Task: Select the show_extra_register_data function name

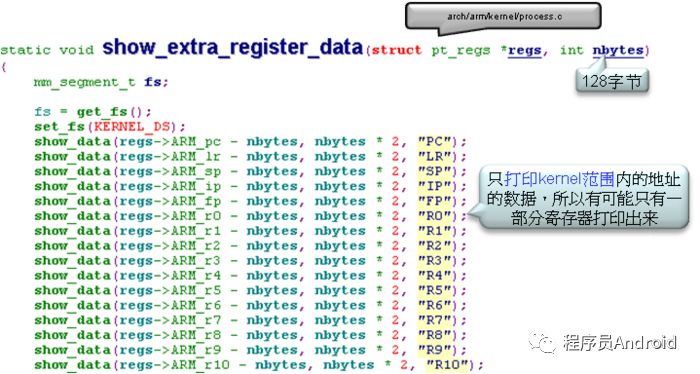Action: click(x=232, y=47)
